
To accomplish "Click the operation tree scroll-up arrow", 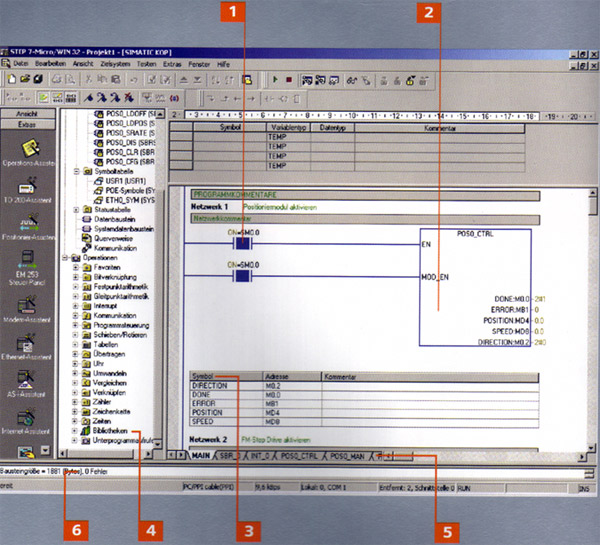I will 160,114.
